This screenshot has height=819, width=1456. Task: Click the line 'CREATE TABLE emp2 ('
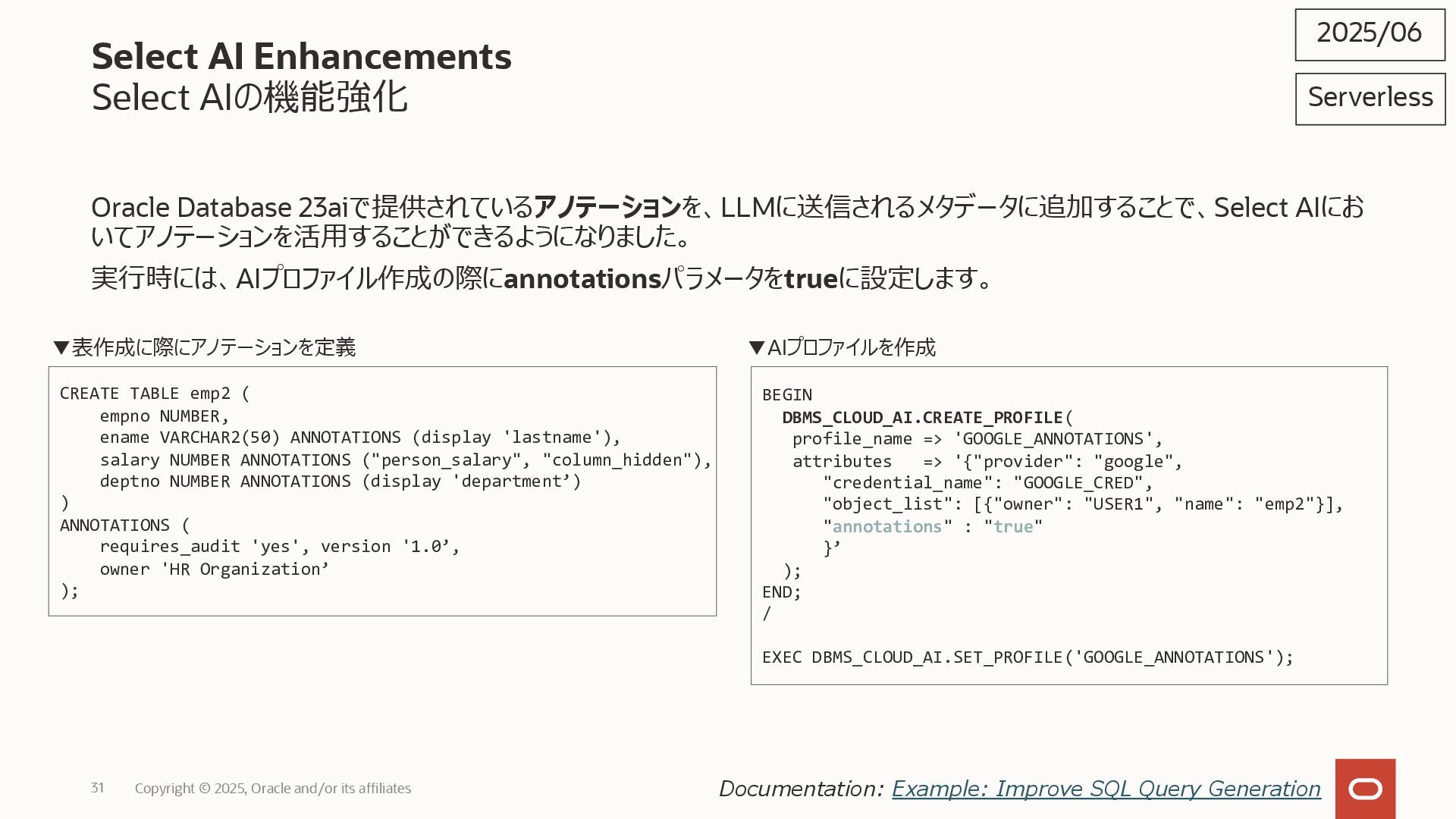155,394
